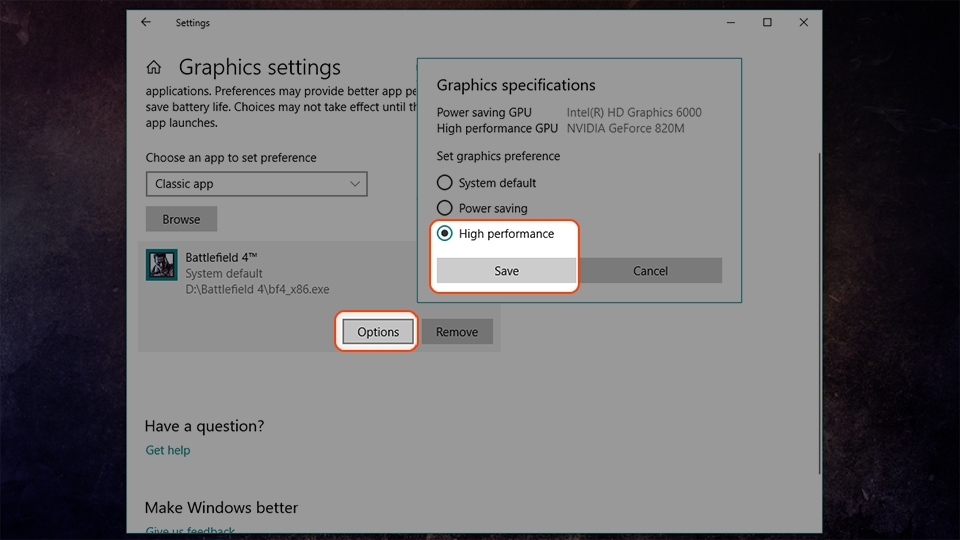
Task: Click the D:\Battlefield 4\bf4_x86.exe path
Action: click(257, 289)
